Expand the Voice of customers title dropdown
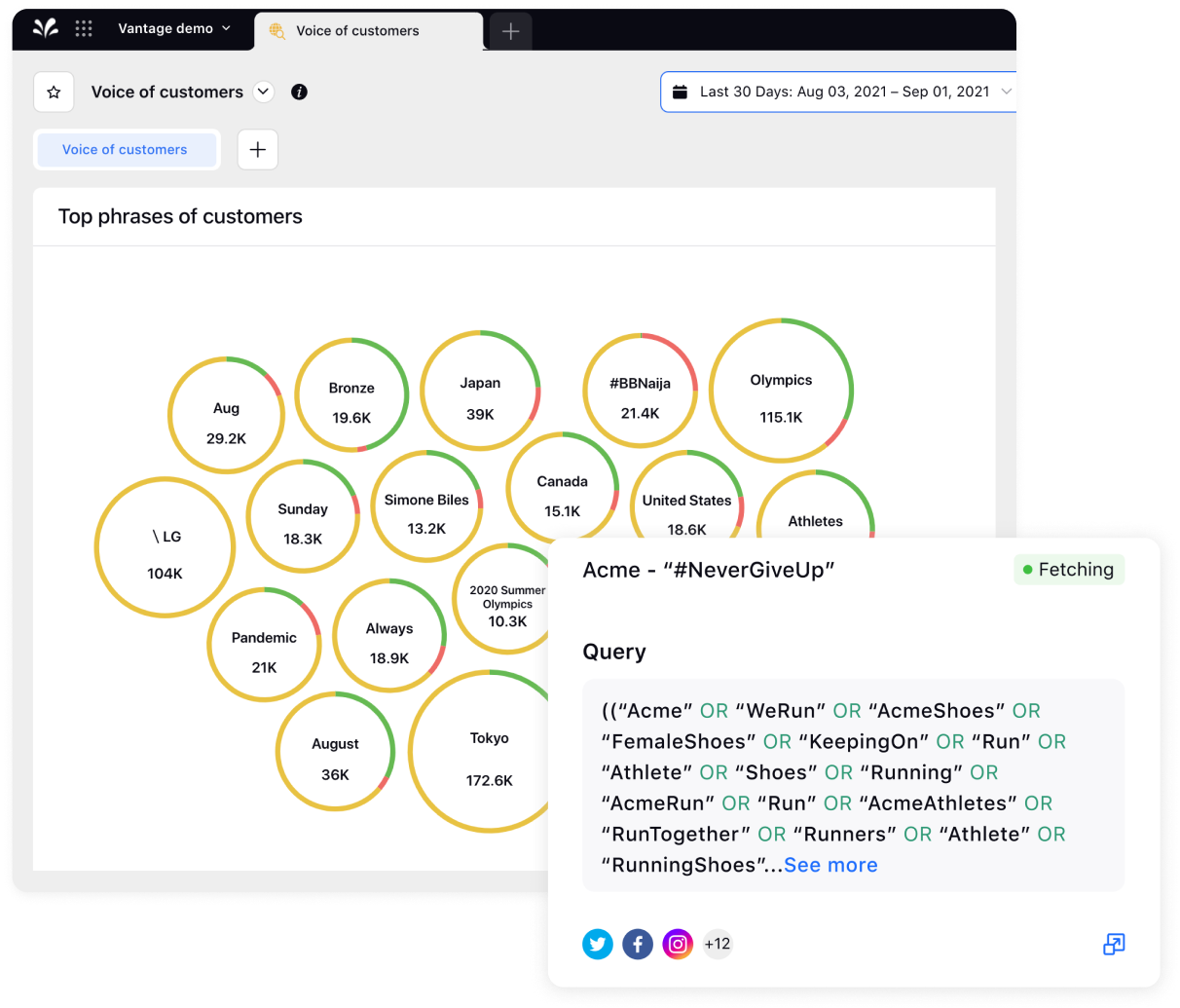 point(263,92)
